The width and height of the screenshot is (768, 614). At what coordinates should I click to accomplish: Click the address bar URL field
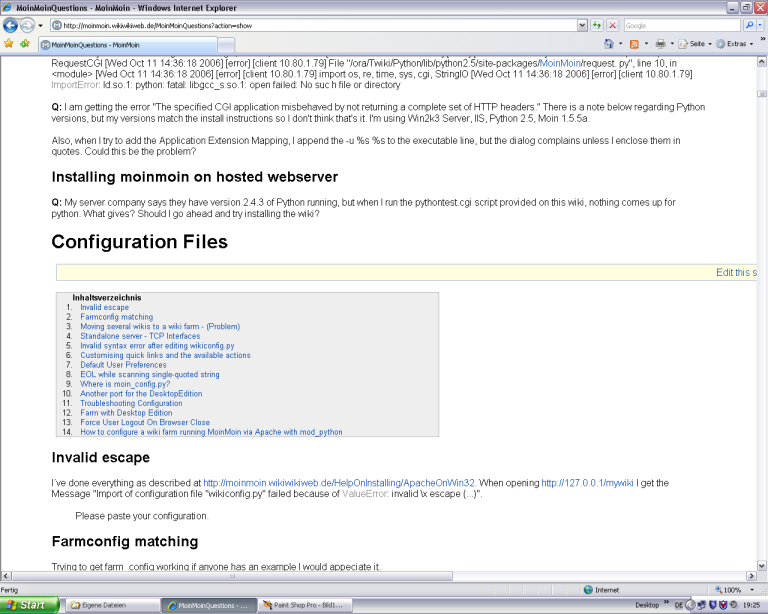click(314, 25)
